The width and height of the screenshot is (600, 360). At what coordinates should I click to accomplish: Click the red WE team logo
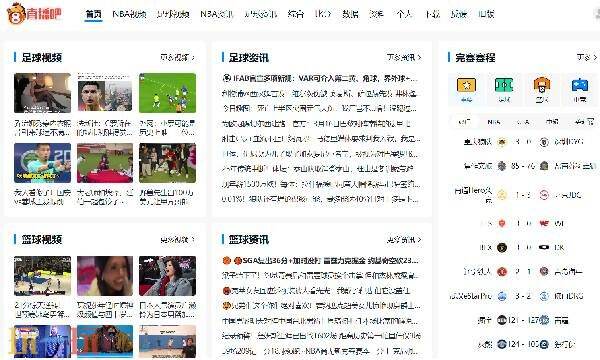544,223
